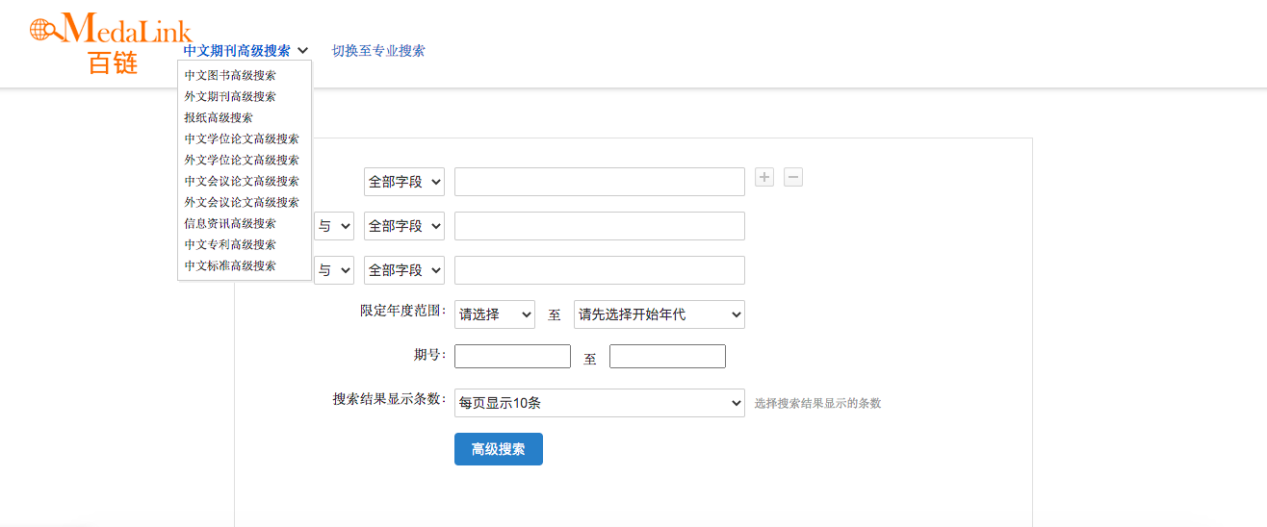Expand the 请选择 start year dropdown
The width and height of the screenshot is (1267, 527).
(494, 314)
